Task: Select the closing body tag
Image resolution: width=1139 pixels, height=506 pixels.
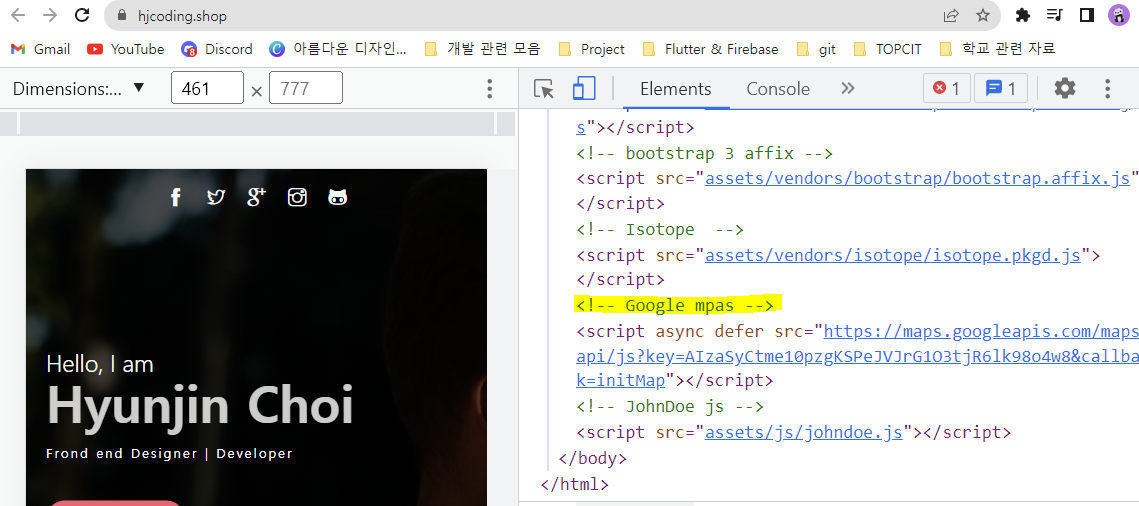Action: 592,458
